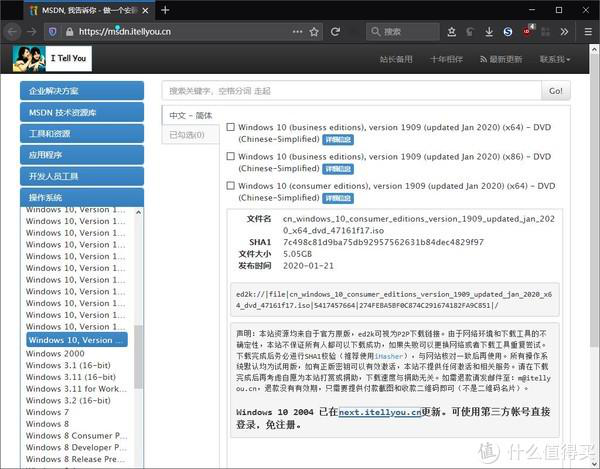600x469 pixels.
Task: Expand the 工具和资源 category panel
Action: pos(82,134)
